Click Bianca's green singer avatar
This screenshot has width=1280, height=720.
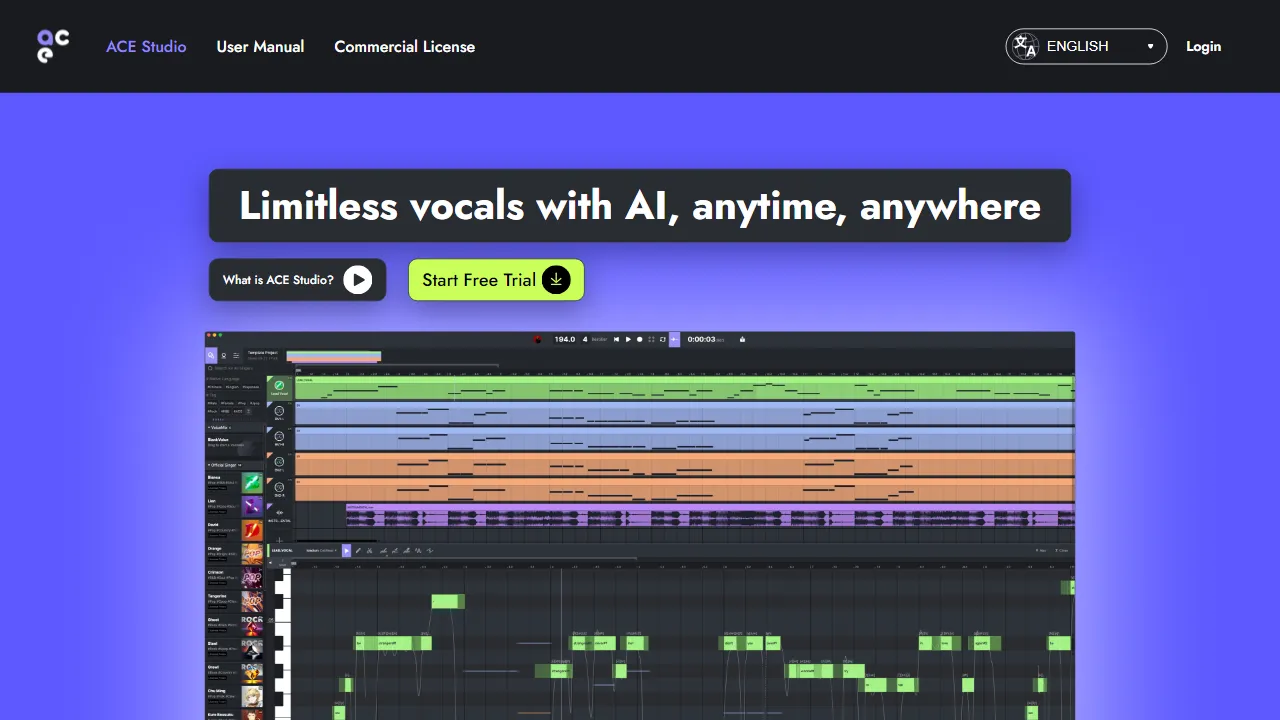click(252, 482)
